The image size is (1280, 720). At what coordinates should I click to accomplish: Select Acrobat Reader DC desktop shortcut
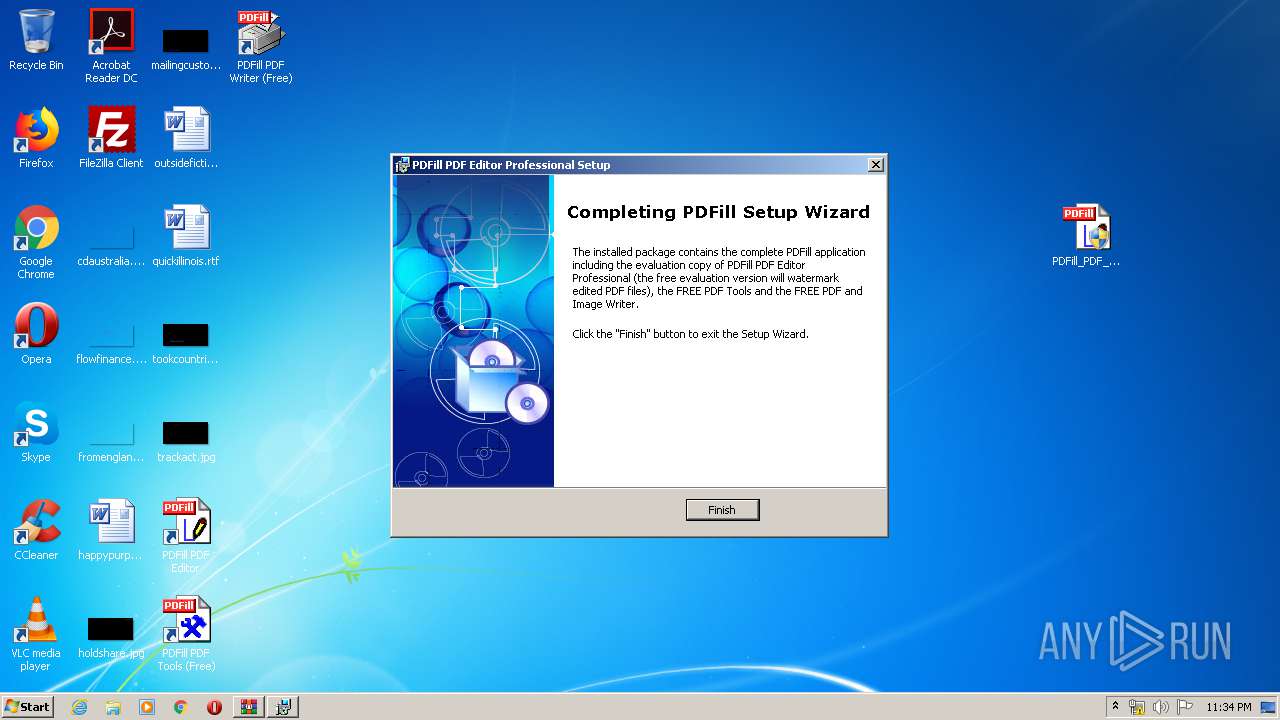[x=111, y=46]
